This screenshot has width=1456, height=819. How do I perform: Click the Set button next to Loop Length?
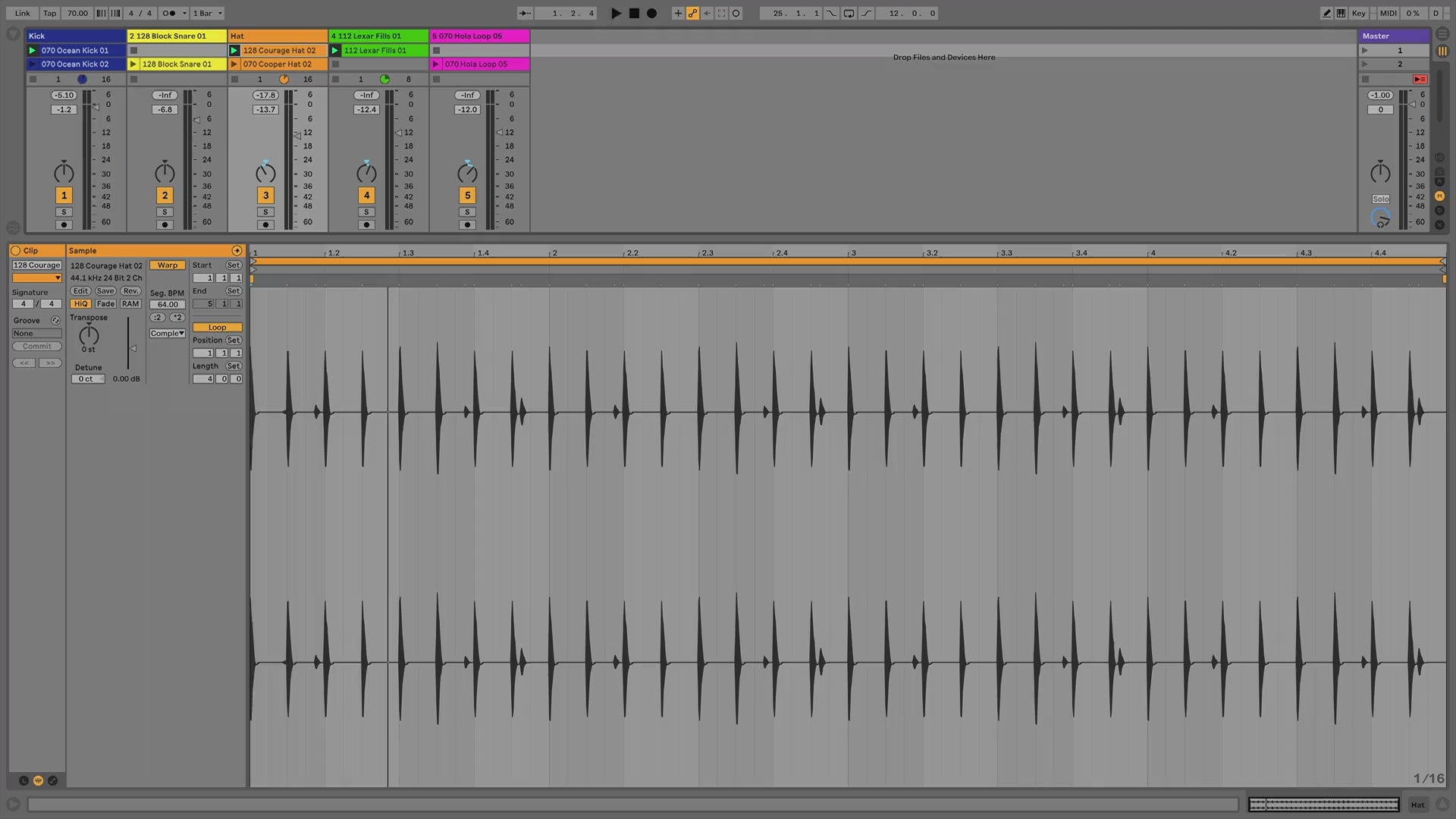[x=233, y=365]
